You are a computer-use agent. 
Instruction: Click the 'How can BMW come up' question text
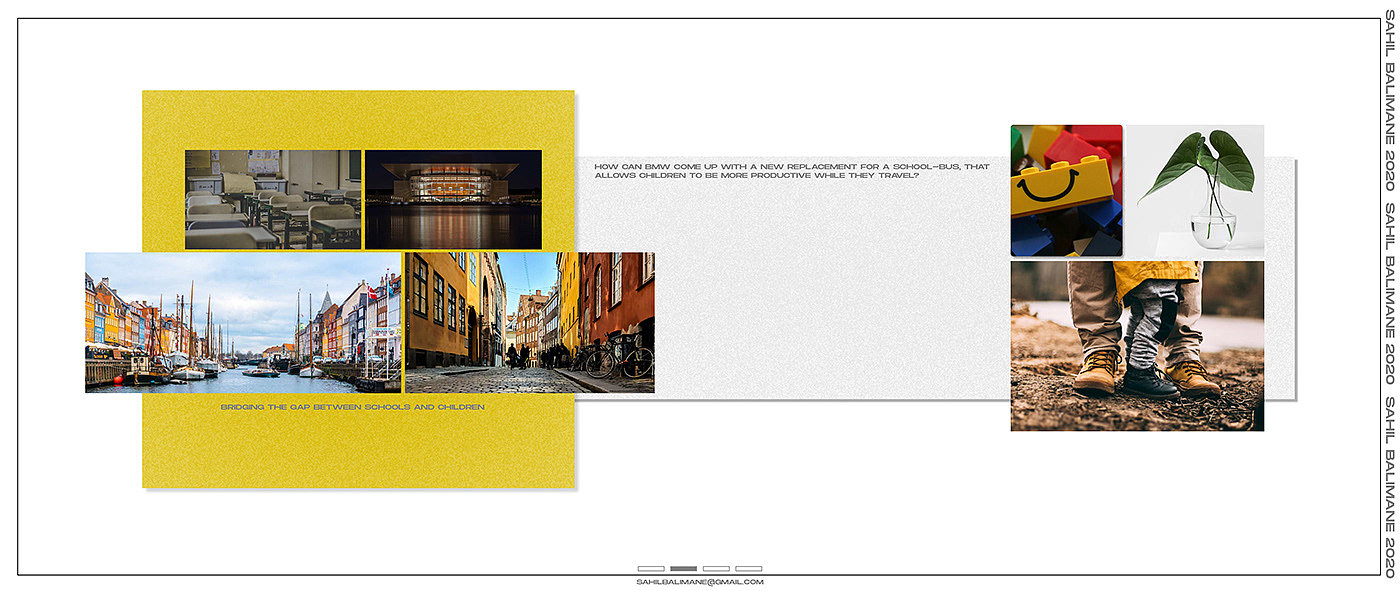806,171
